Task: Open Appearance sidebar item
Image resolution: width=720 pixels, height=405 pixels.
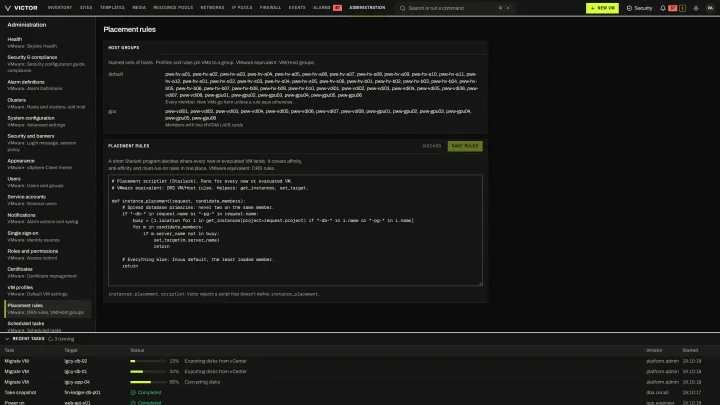Action: 47,164
